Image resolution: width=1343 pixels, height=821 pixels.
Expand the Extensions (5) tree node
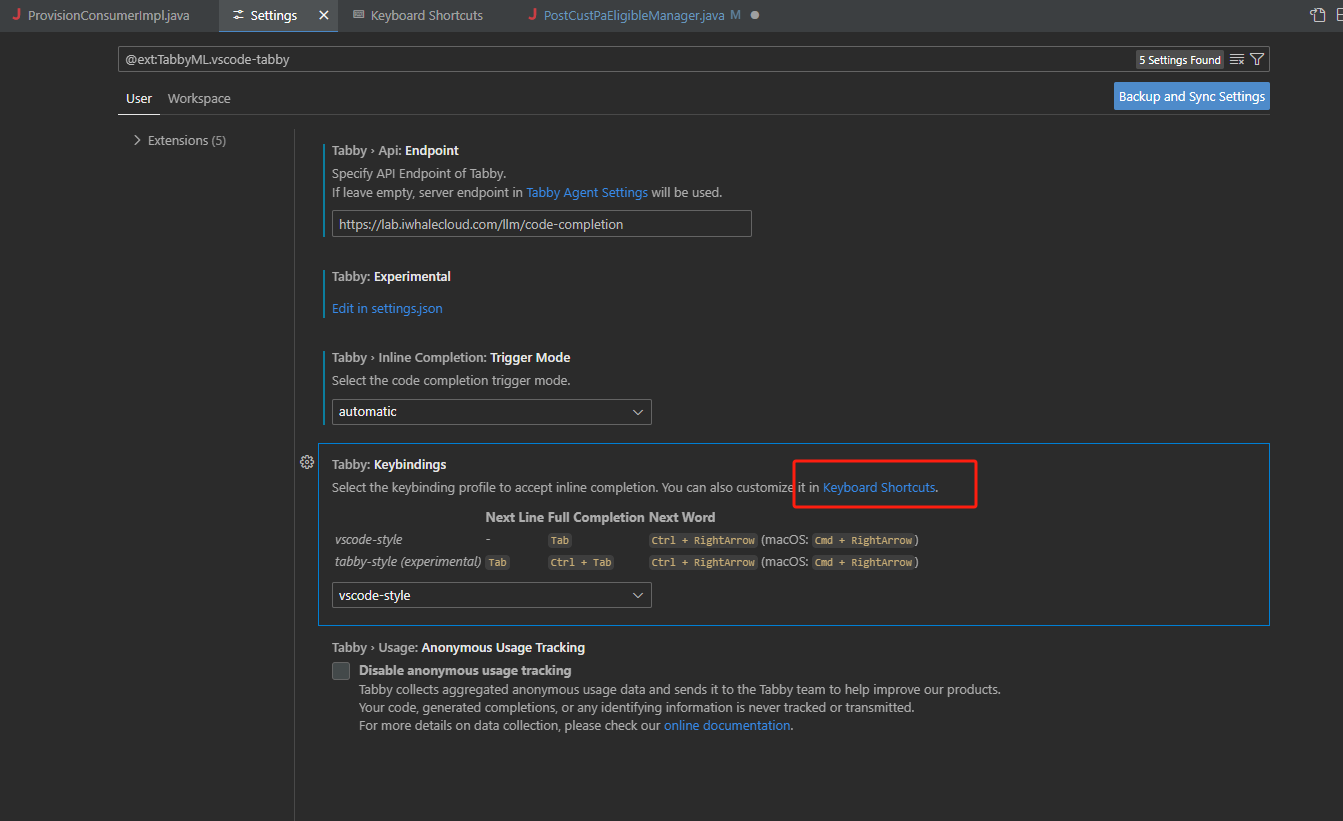pyautogui.click(x=137, y=141)
